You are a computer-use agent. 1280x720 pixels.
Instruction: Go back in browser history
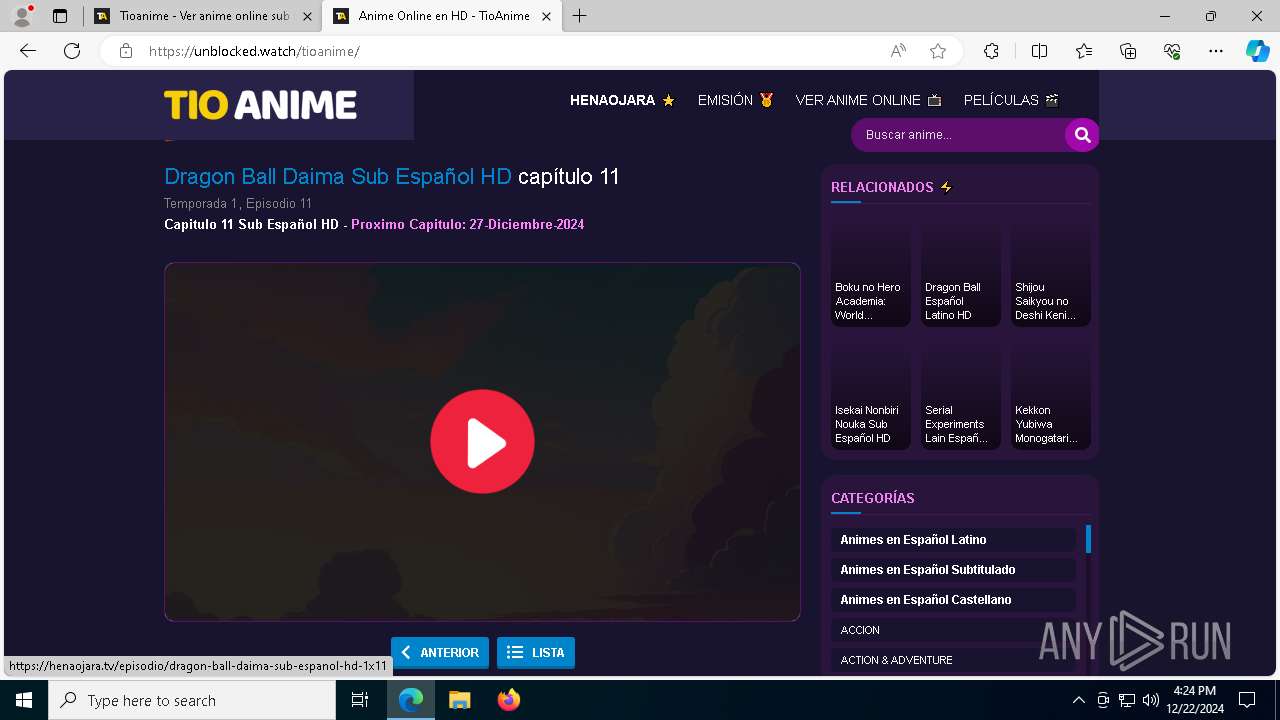28,51
